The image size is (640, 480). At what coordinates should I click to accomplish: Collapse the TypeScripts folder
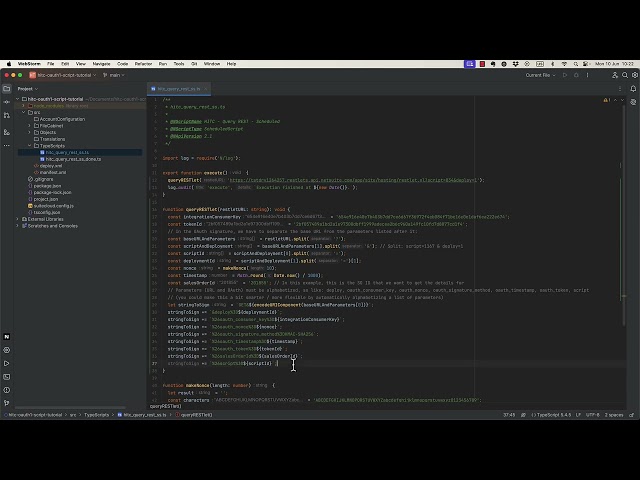(30, 146)
